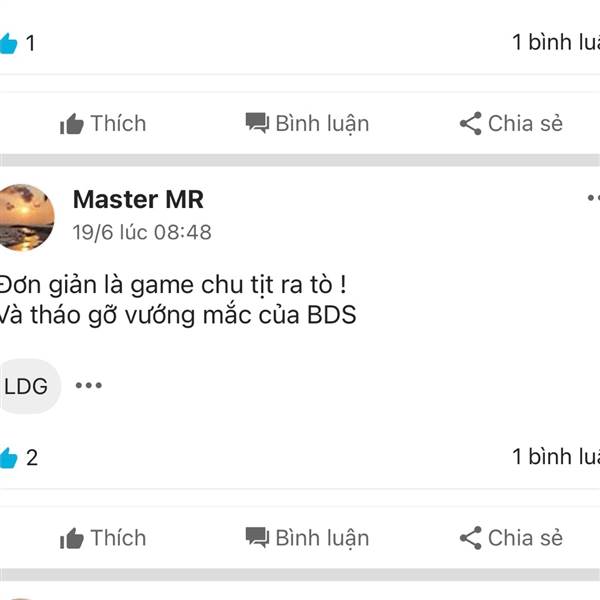Open Master MR profile name
This screenshot has width=600, height=600.
pyautogui.click(x=138, y=199)
